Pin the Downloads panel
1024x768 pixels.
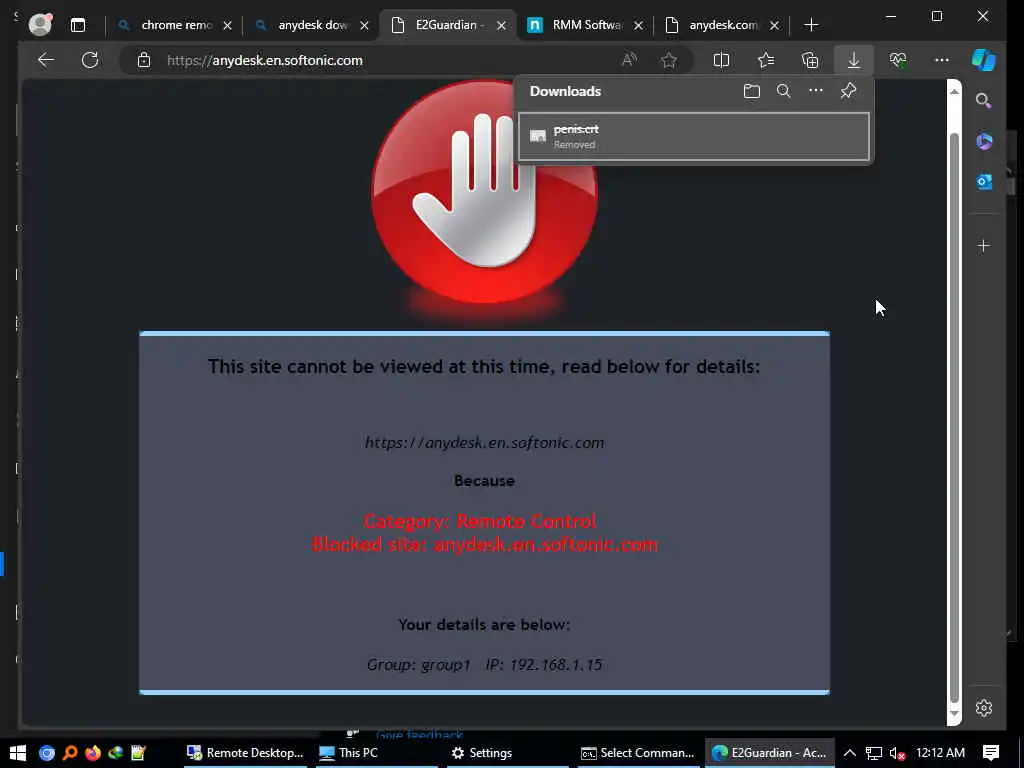point(848,91)
